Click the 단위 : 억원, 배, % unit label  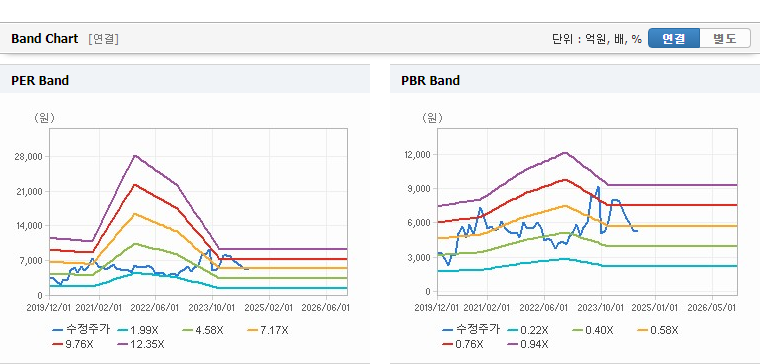pyautogui.click(x=597, y=39)
